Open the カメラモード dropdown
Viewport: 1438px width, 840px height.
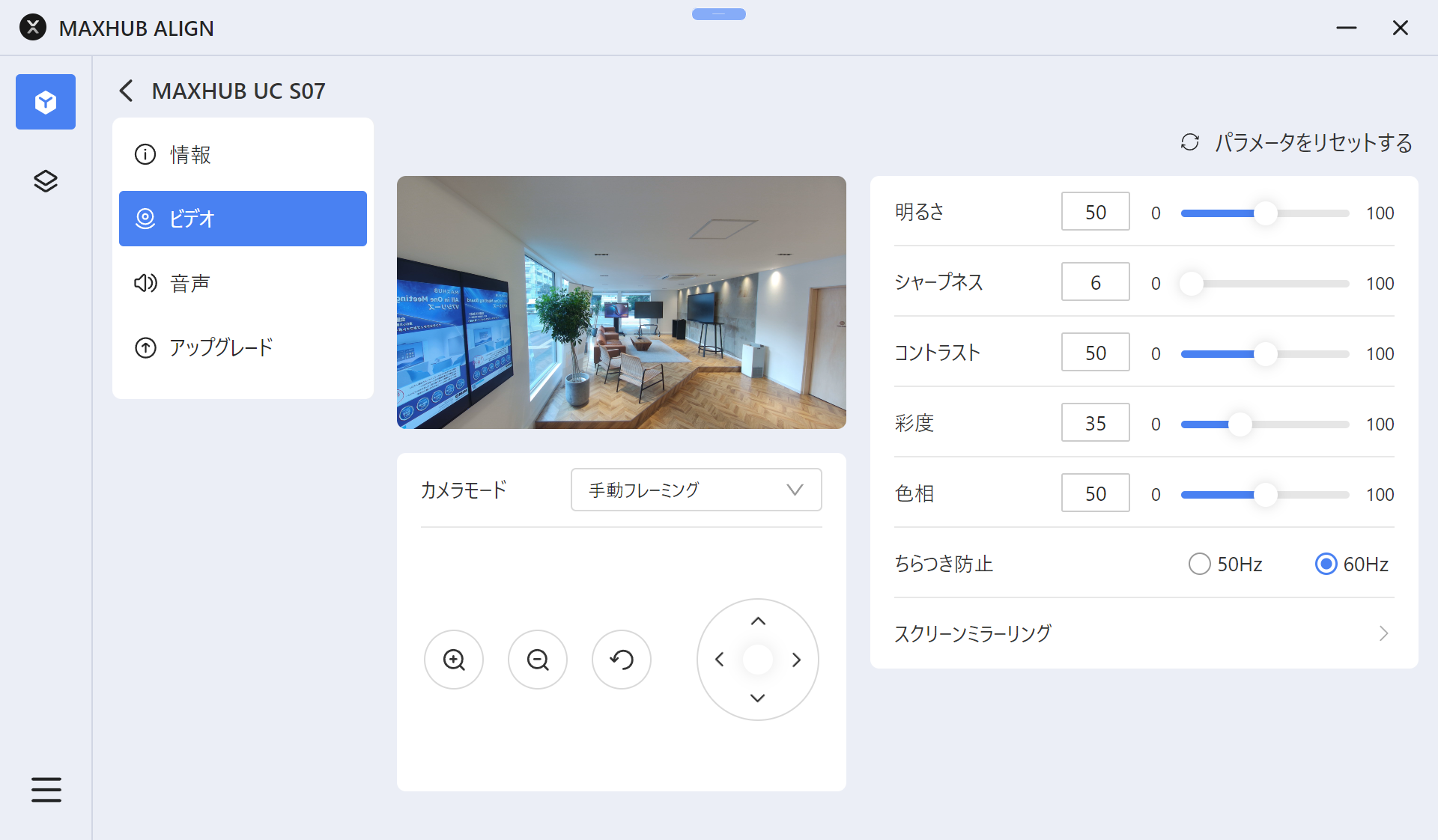point(696,490)
